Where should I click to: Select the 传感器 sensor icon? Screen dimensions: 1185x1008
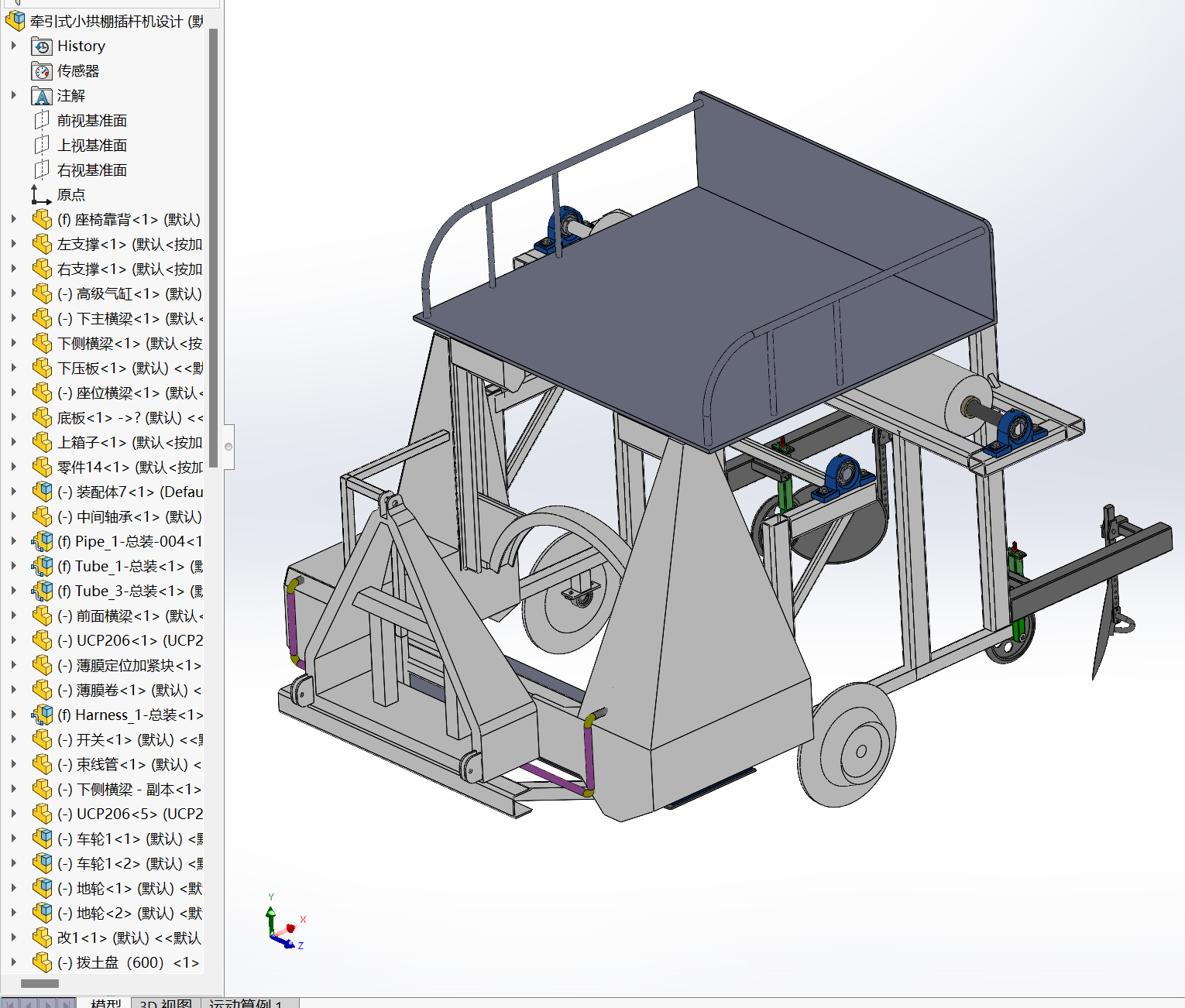click(42, 71)
